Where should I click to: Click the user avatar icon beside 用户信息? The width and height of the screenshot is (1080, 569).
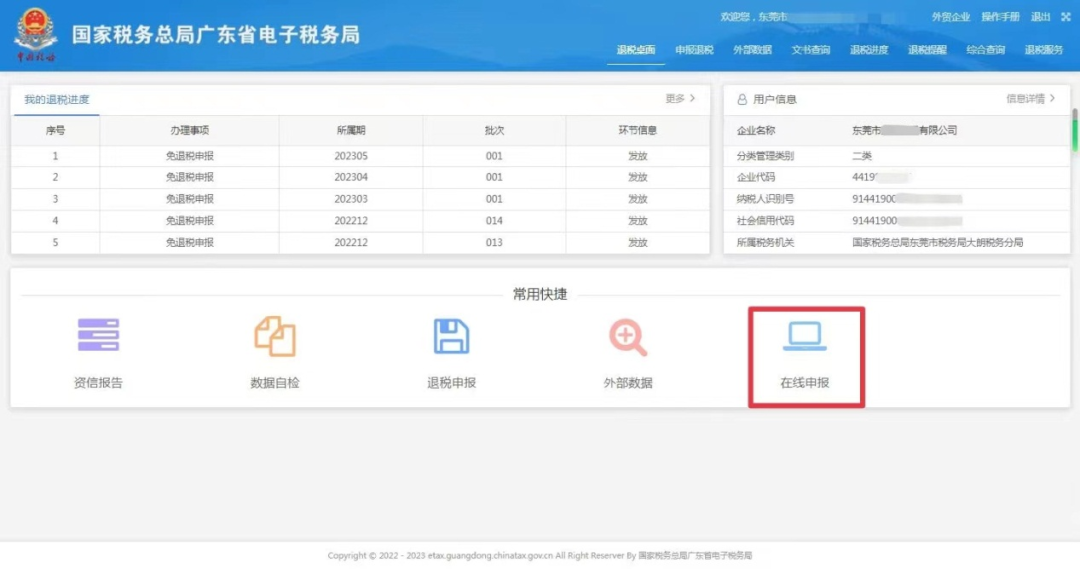742,99
